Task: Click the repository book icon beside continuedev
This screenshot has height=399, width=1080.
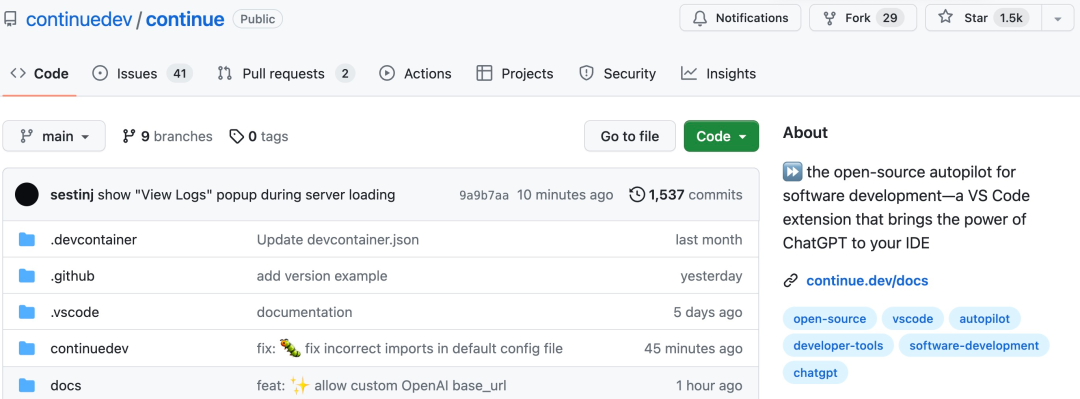Action: coord(11,19)
